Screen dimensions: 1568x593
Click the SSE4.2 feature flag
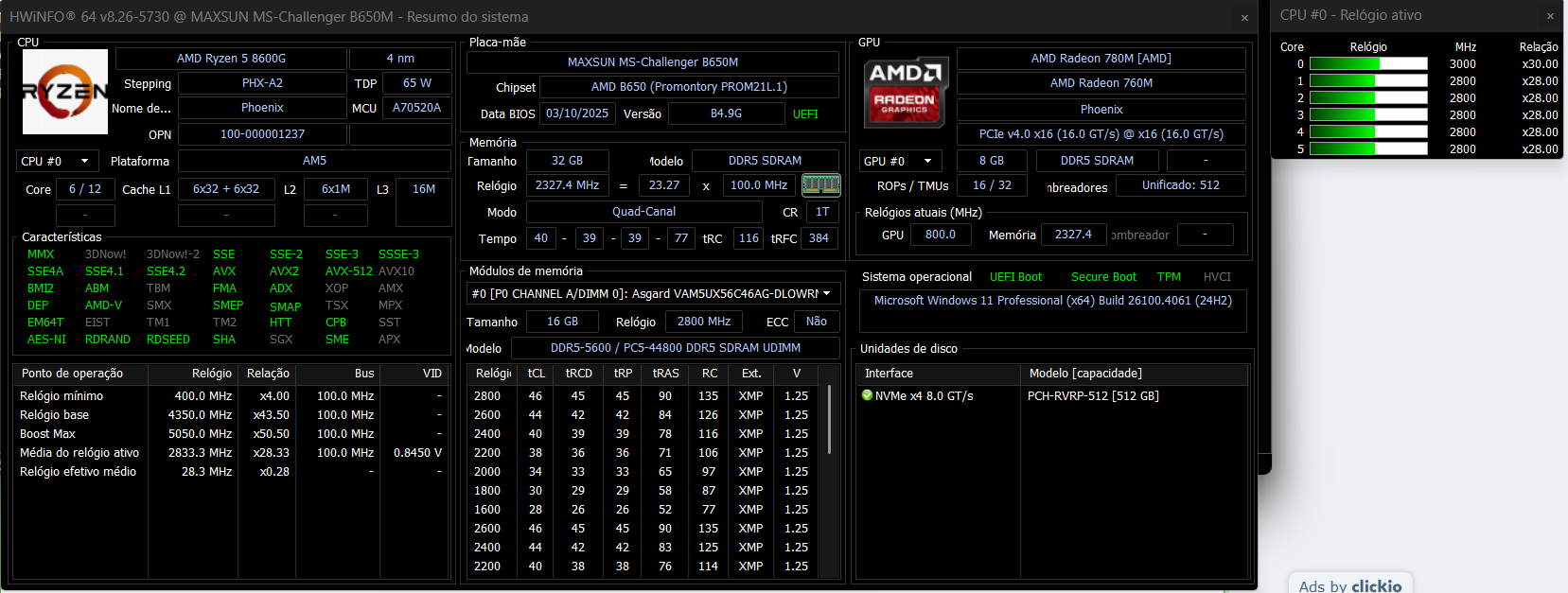(166, 271)
